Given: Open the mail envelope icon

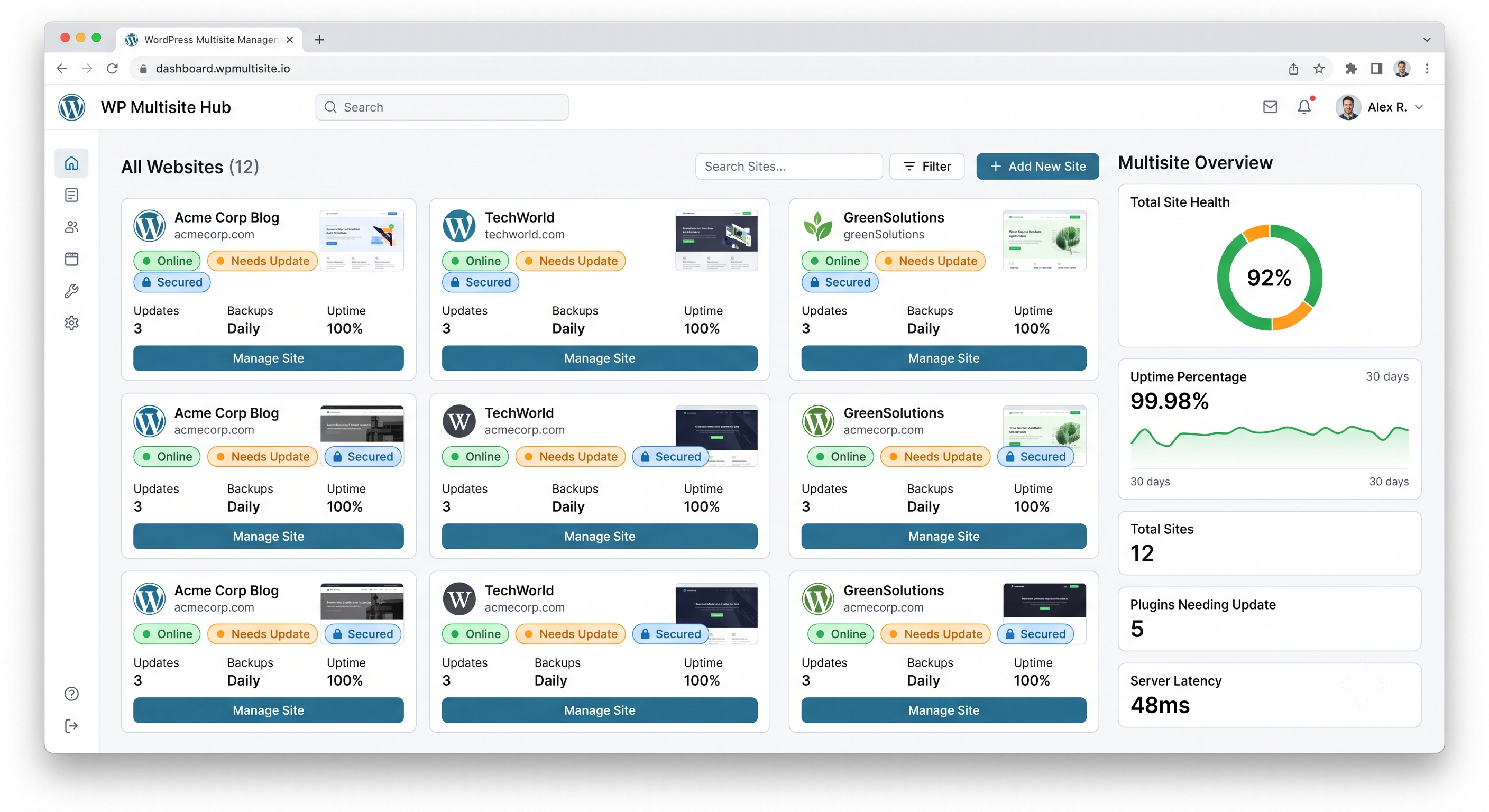Looking at the screenshot, I should [1270, 107].
